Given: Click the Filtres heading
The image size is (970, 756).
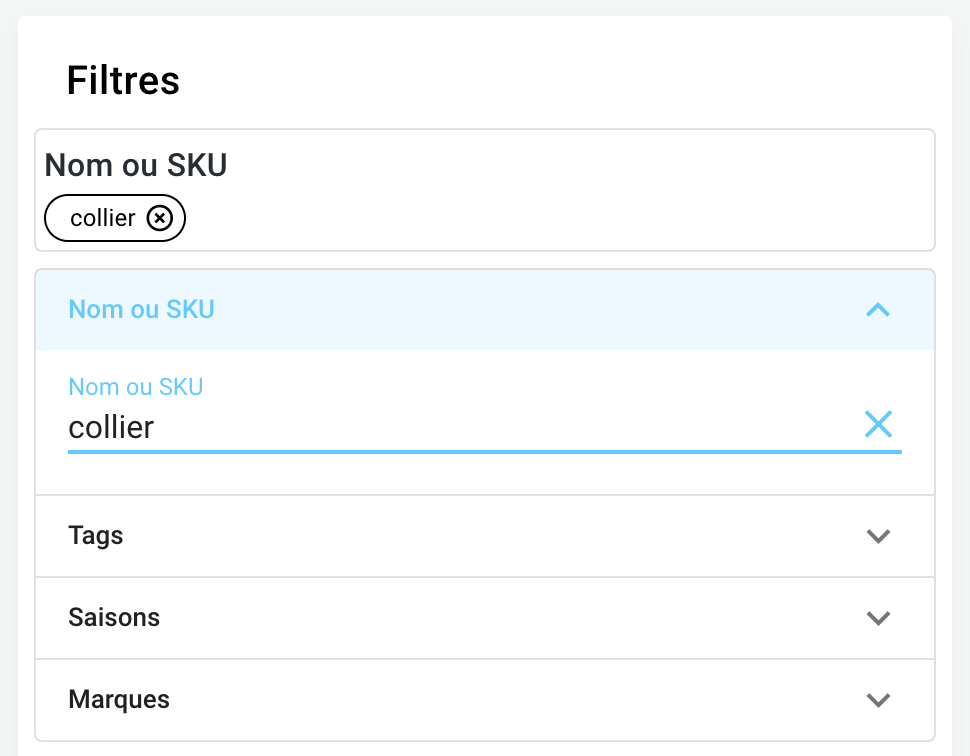Looking at the screenshot, I should 123,80.
